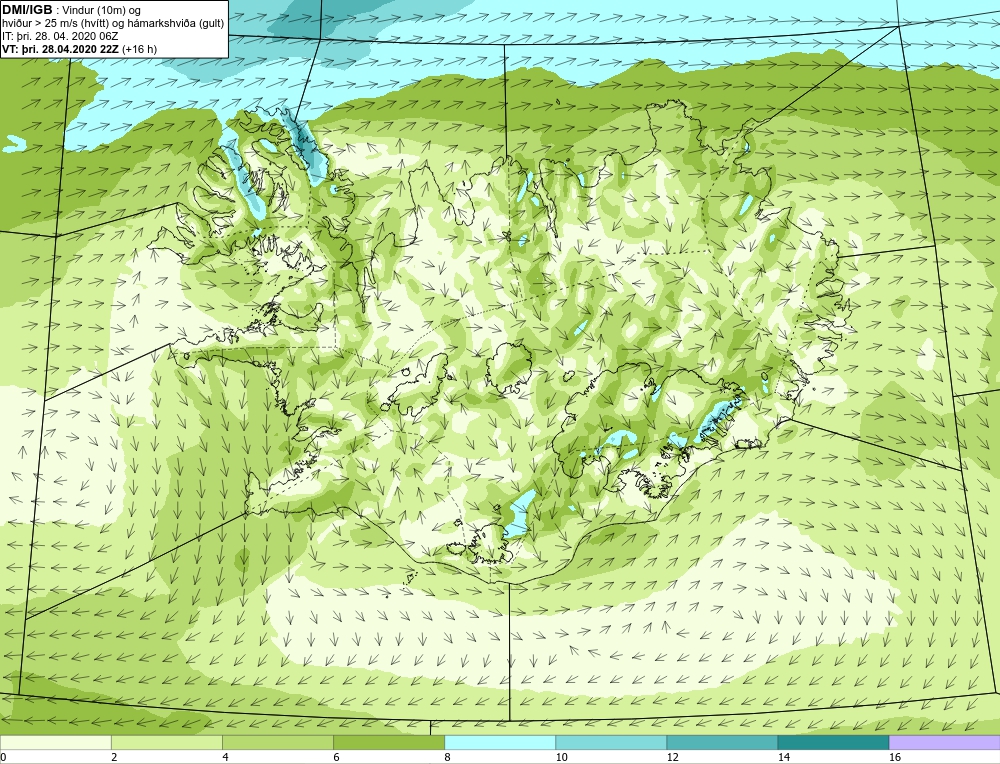
Task: Click the 0–2 m/s pale cream legend swatch
Action: click(x=55, y=743)
